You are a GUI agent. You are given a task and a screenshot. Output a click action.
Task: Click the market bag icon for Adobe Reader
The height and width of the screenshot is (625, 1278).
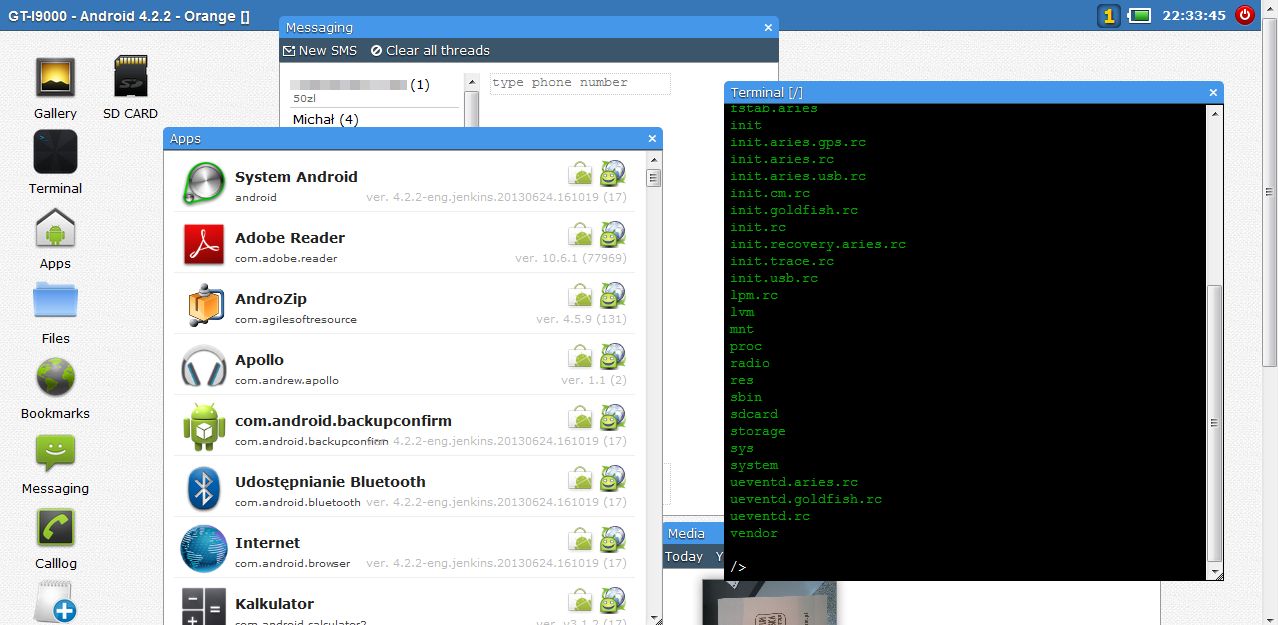(580, 234)
